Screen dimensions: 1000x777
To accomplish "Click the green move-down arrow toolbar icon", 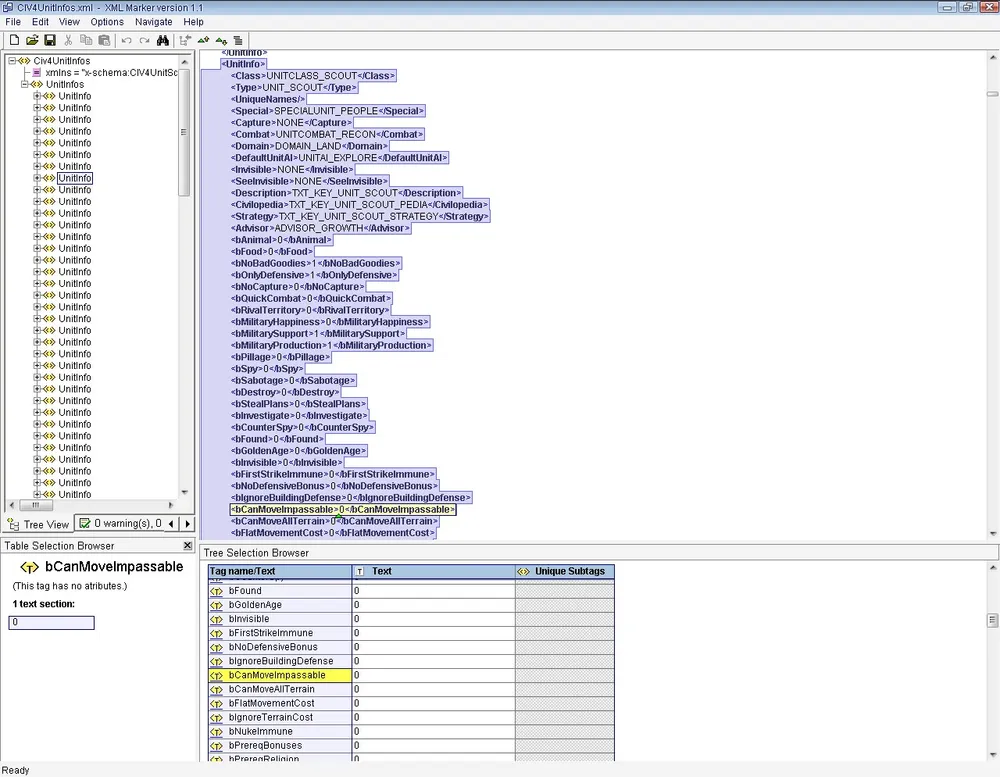I will point(220,40).
